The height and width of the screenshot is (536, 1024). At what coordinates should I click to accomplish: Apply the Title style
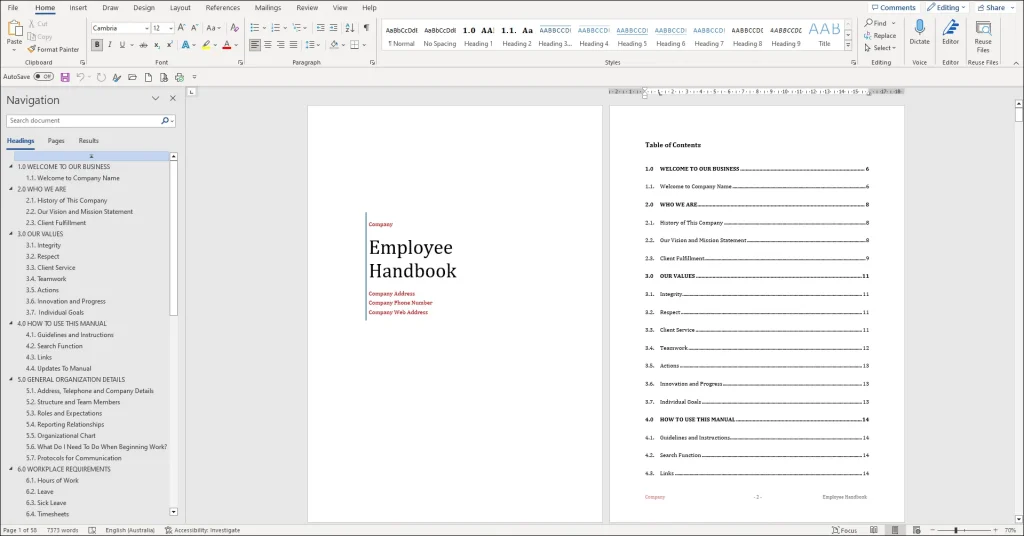[824, 37]
